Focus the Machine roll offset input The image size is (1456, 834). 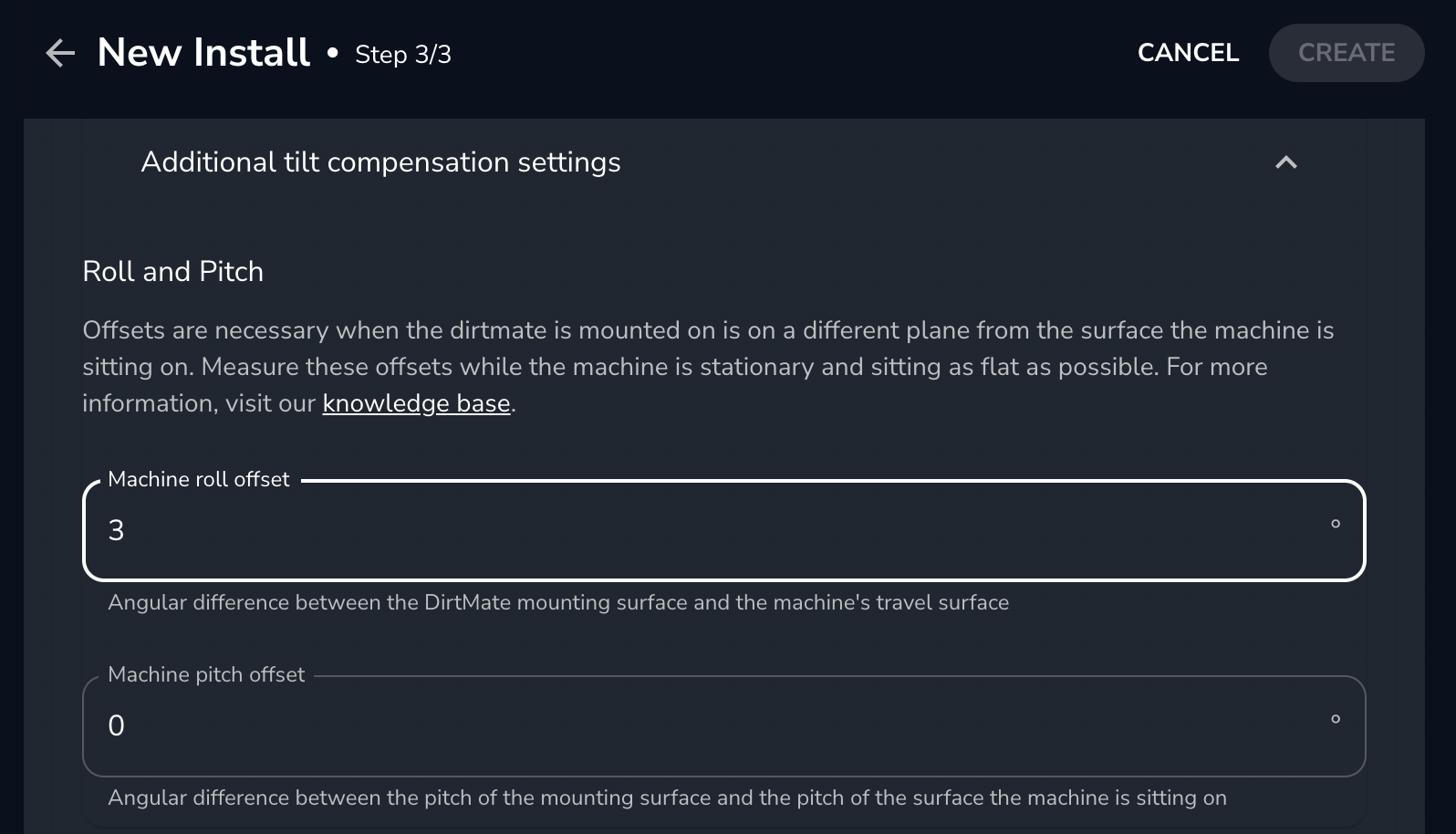[712, 530]
